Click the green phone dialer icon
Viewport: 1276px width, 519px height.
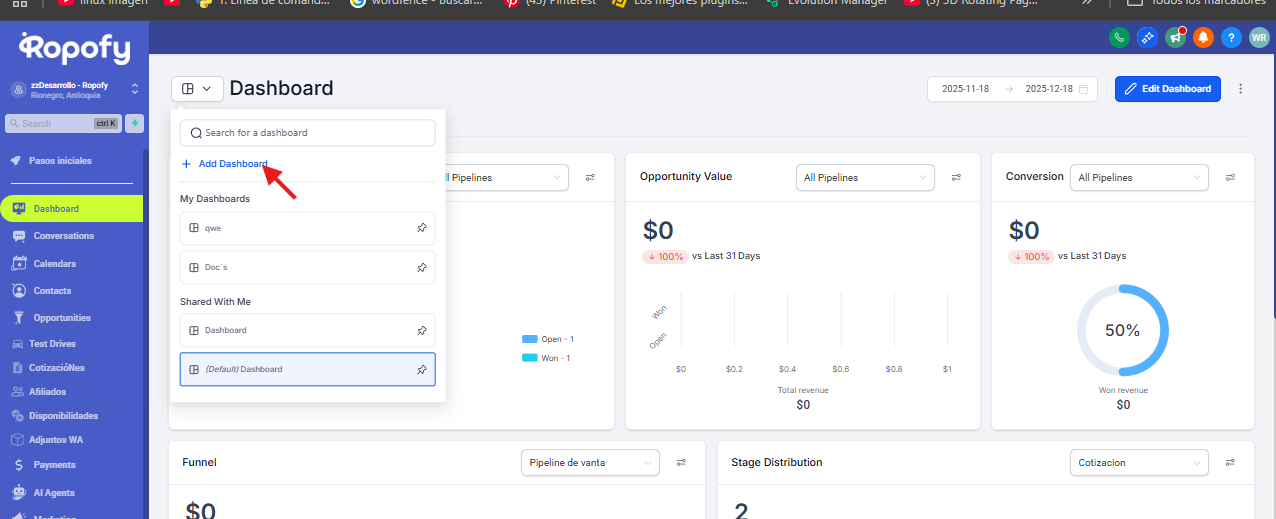tap(1119, 37)
